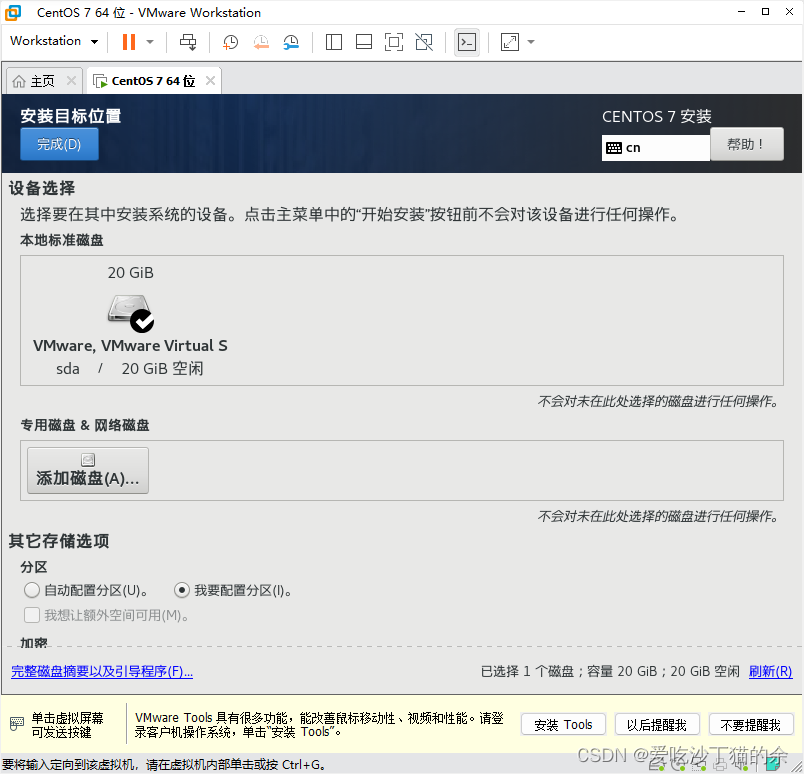
Task: Click the cn keyboard layout indicator
Action: pyautogui.click(x=655, y=148)
